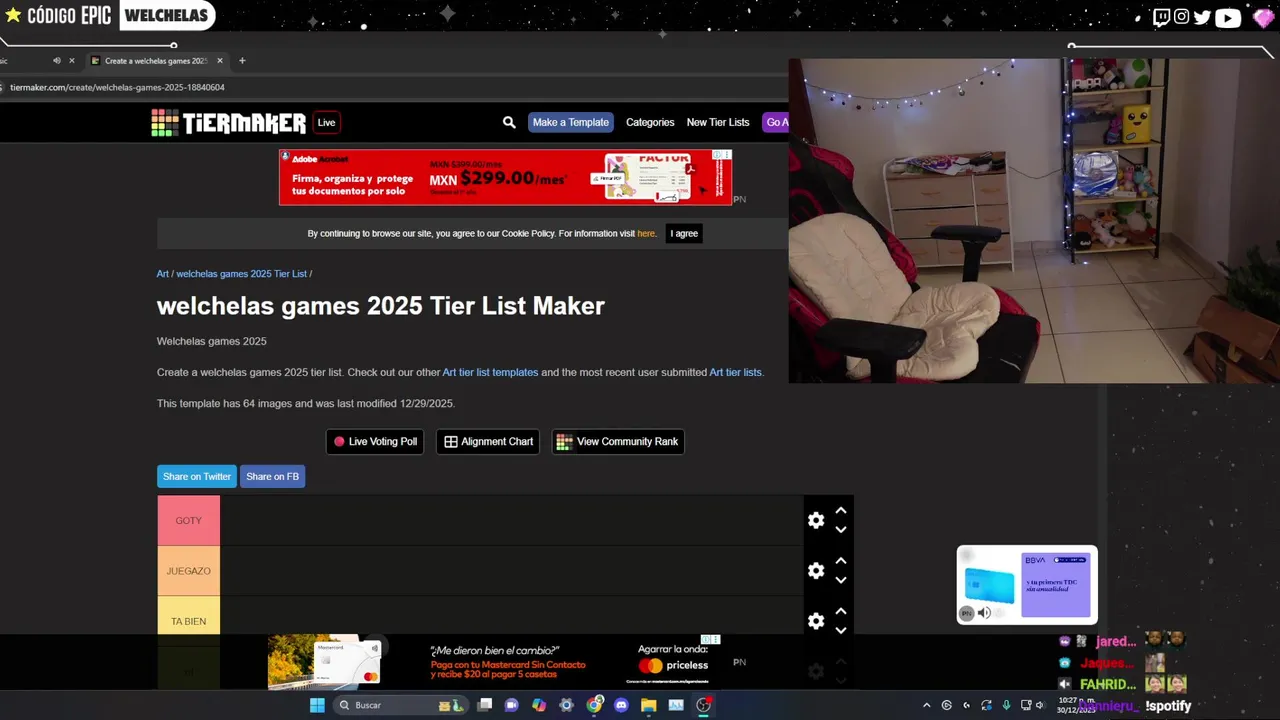Mute the floating BBVA video ad

984,613
